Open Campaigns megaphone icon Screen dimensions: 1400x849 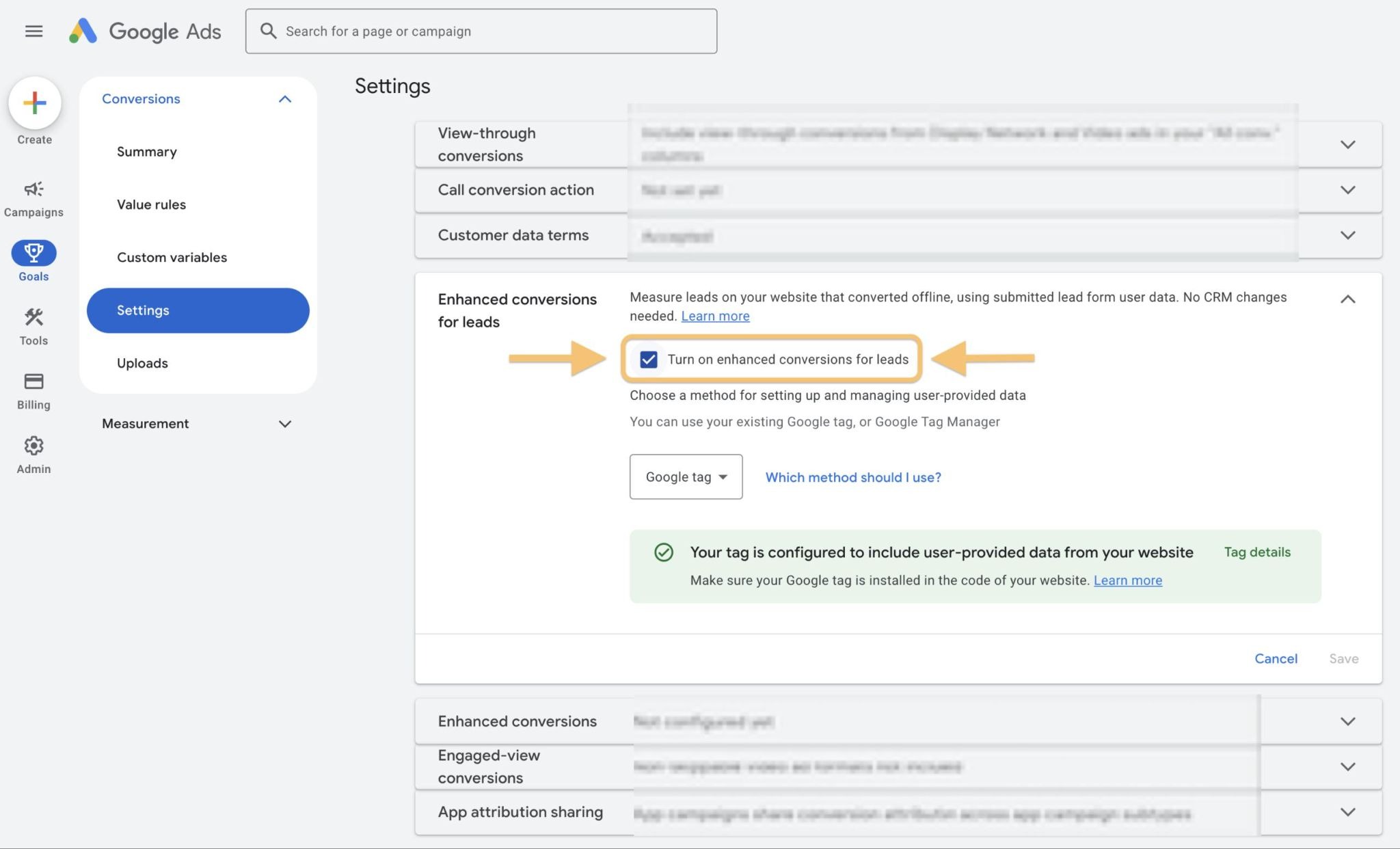[33, 189]
